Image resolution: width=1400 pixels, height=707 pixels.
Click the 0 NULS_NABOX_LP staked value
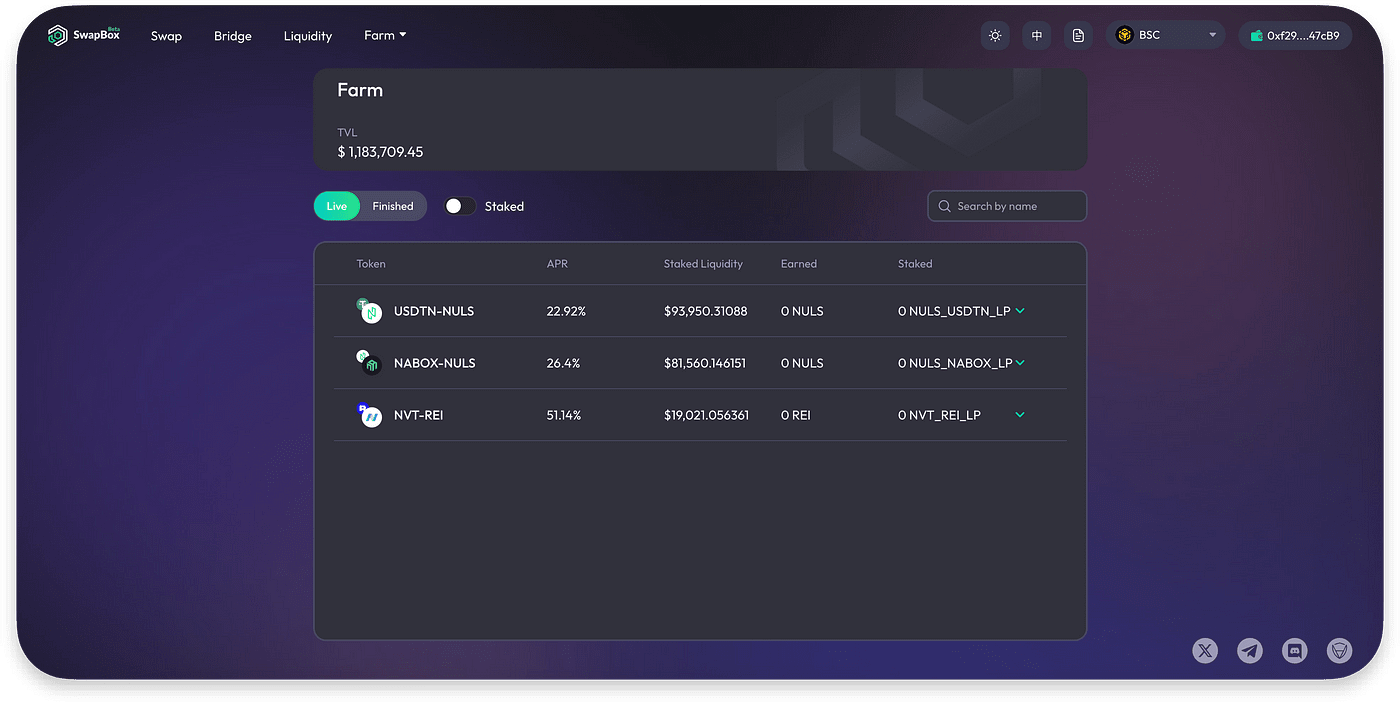[x=955, y=363]
